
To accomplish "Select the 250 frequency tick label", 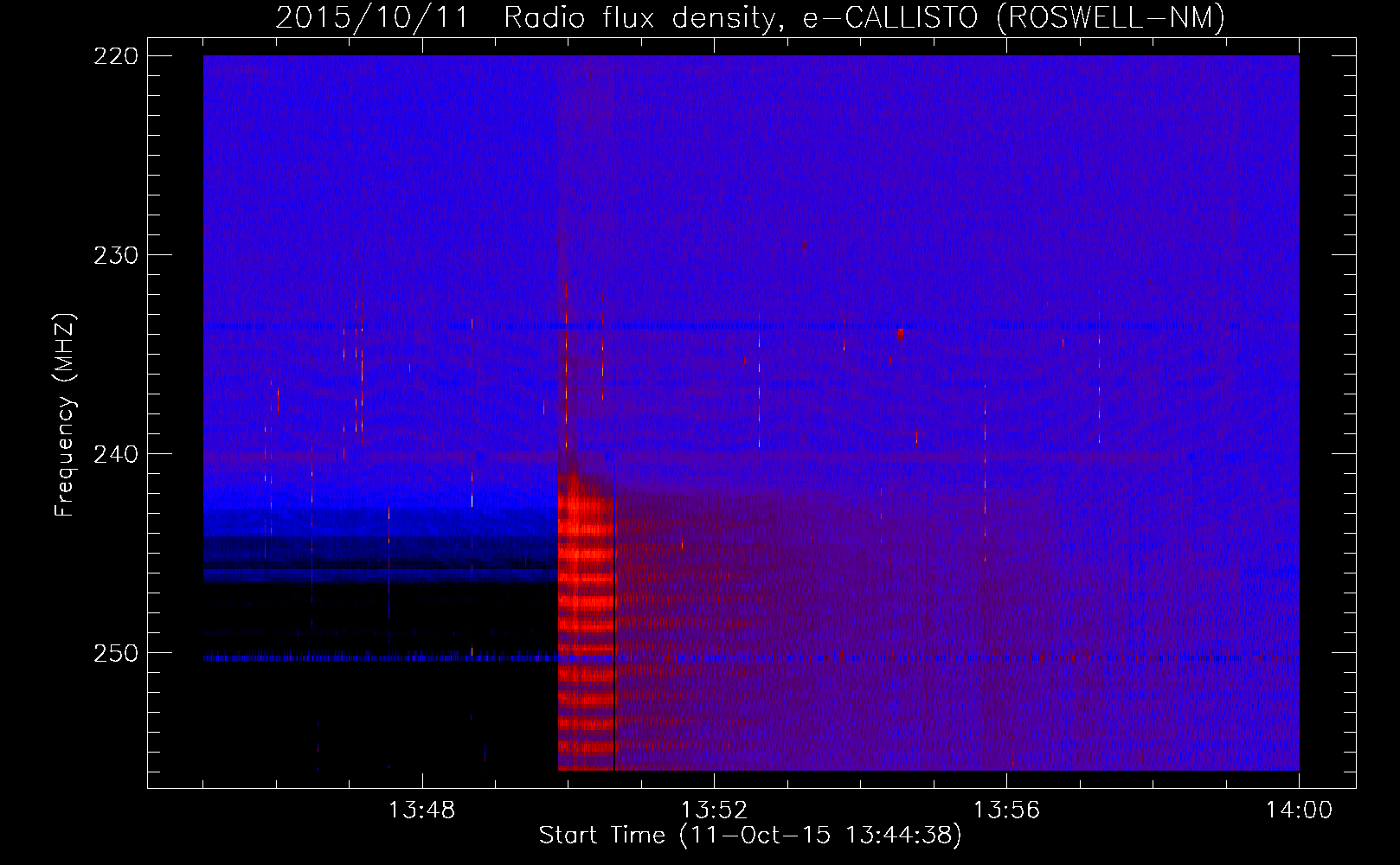I will point(116,653).
